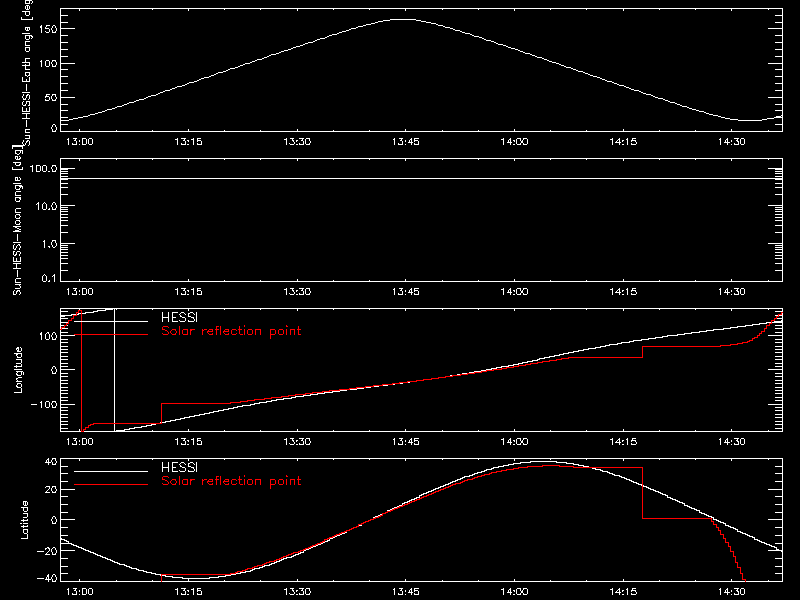This screenshot has height=600, width=800.
Task: Click the 10.0 tick label on the Moon angle axis
Action: (46, 206)
